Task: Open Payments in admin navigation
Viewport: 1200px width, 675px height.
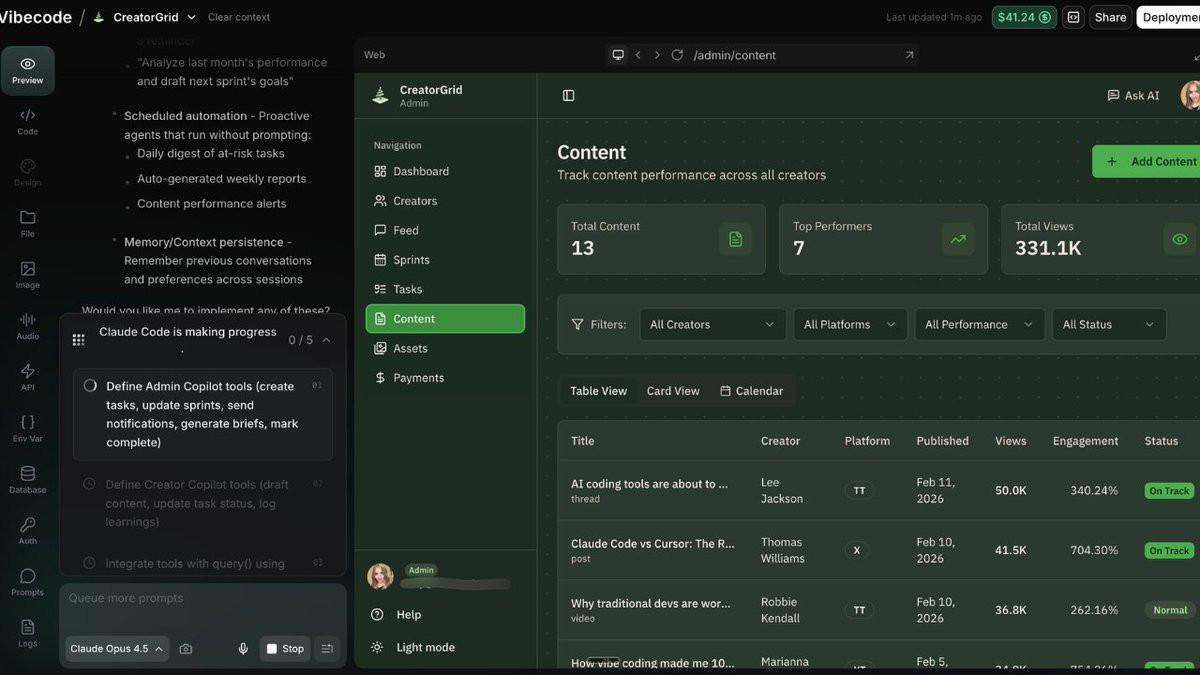Action: tap(445, 378)
